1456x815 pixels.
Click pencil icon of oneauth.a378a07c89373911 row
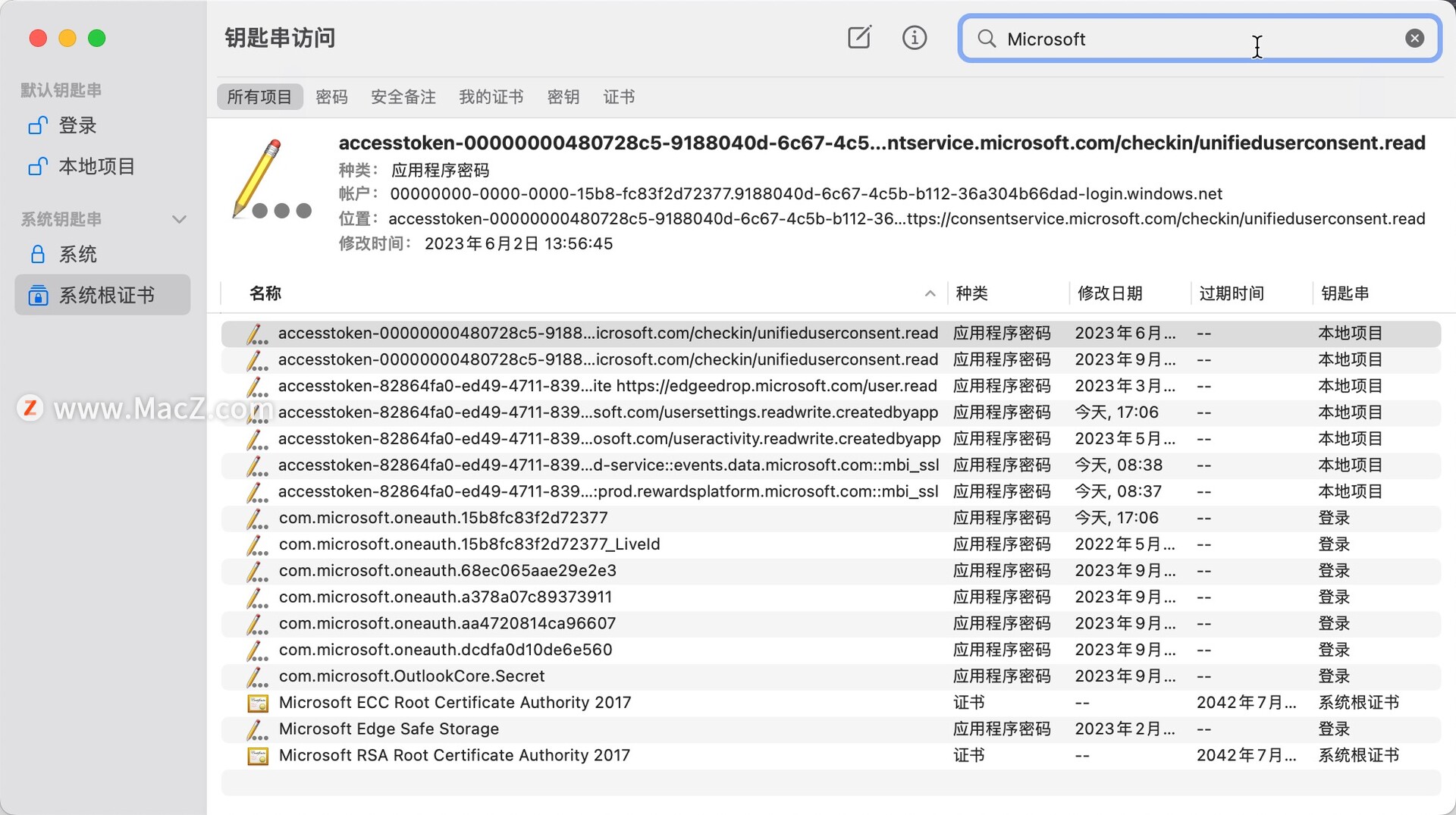[x=257, y=597]
